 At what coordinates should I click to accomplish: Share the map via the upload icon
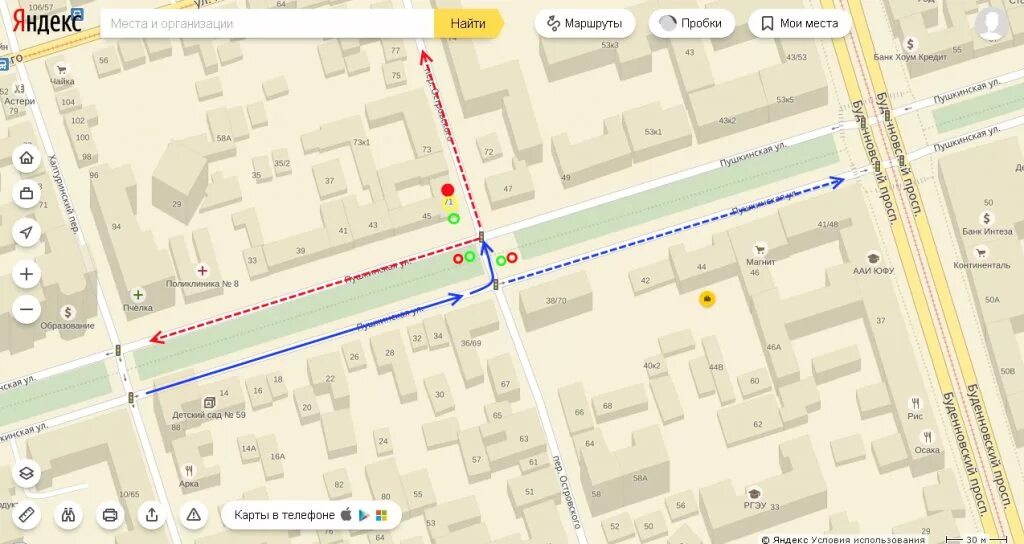tap(152, 515)
